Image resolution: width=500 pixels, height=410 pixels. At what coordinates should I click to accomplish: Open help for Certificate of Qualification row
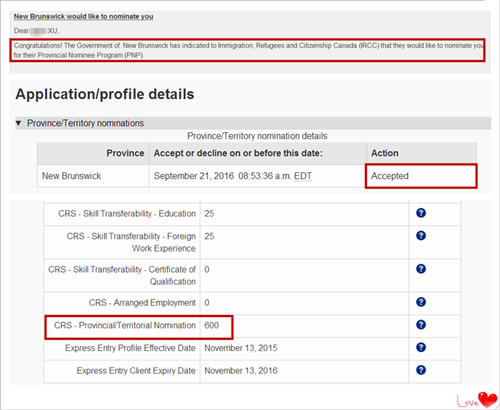click(421, 269)
